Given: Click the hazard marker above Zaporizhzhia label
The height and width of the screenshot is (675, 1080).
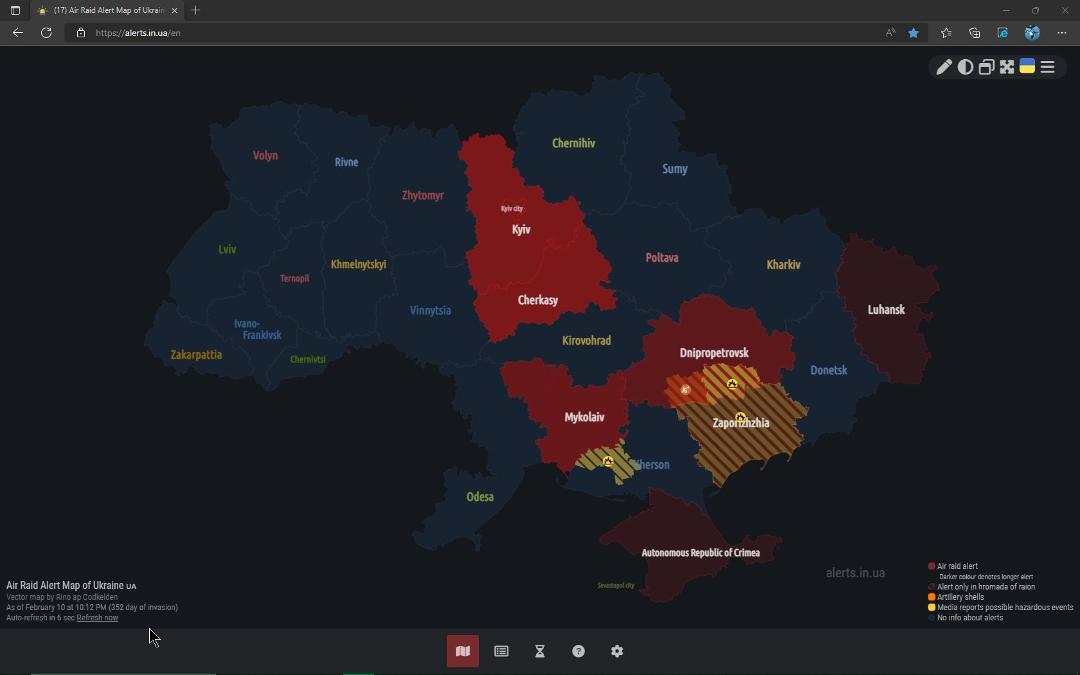Looking at the screenshot, I should tap(740, 417).
